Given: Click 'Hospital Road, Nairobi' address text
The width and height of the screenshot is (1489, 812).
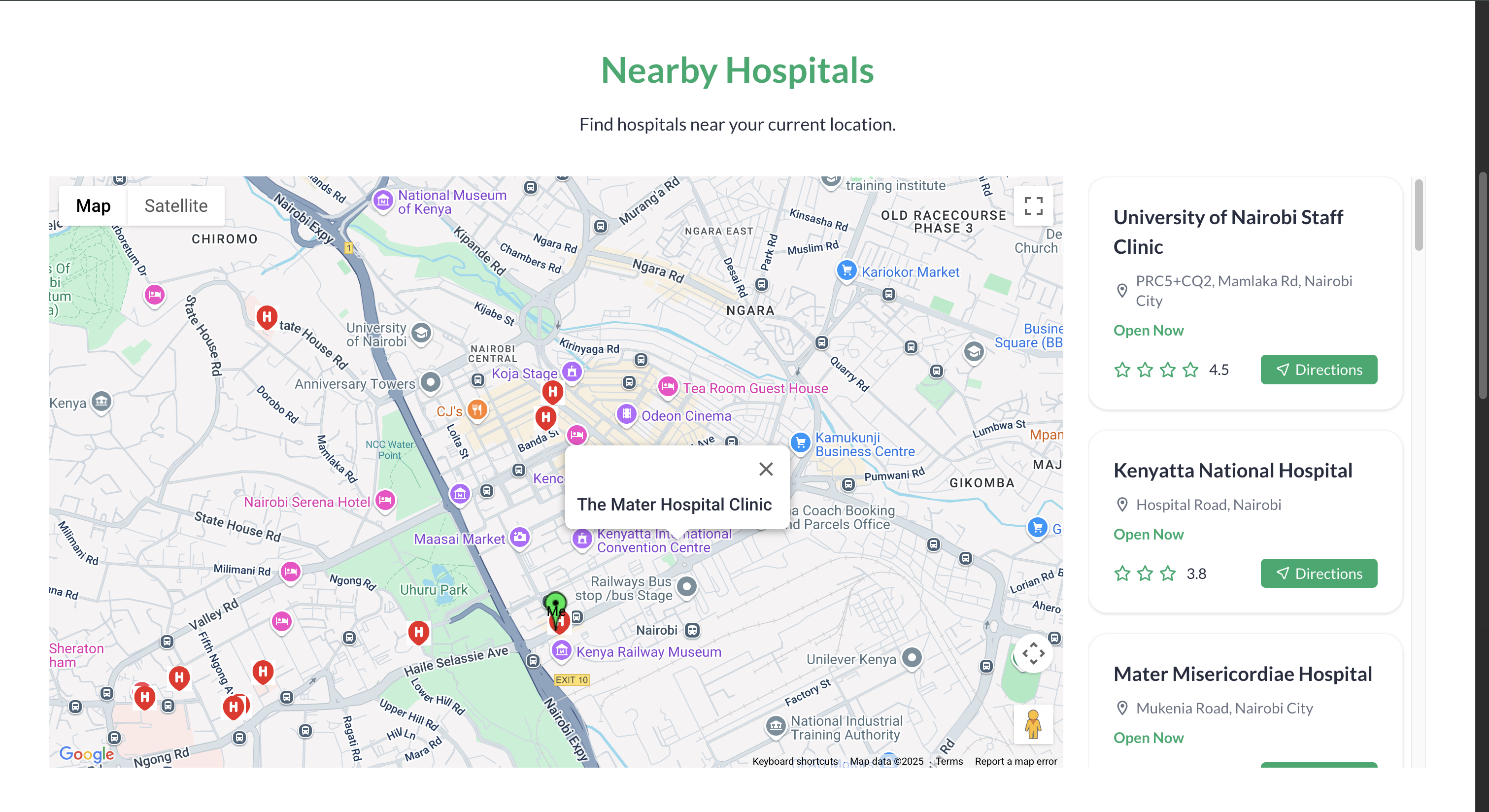Looking at the screenshot, I should click(x=1208, y=505).
